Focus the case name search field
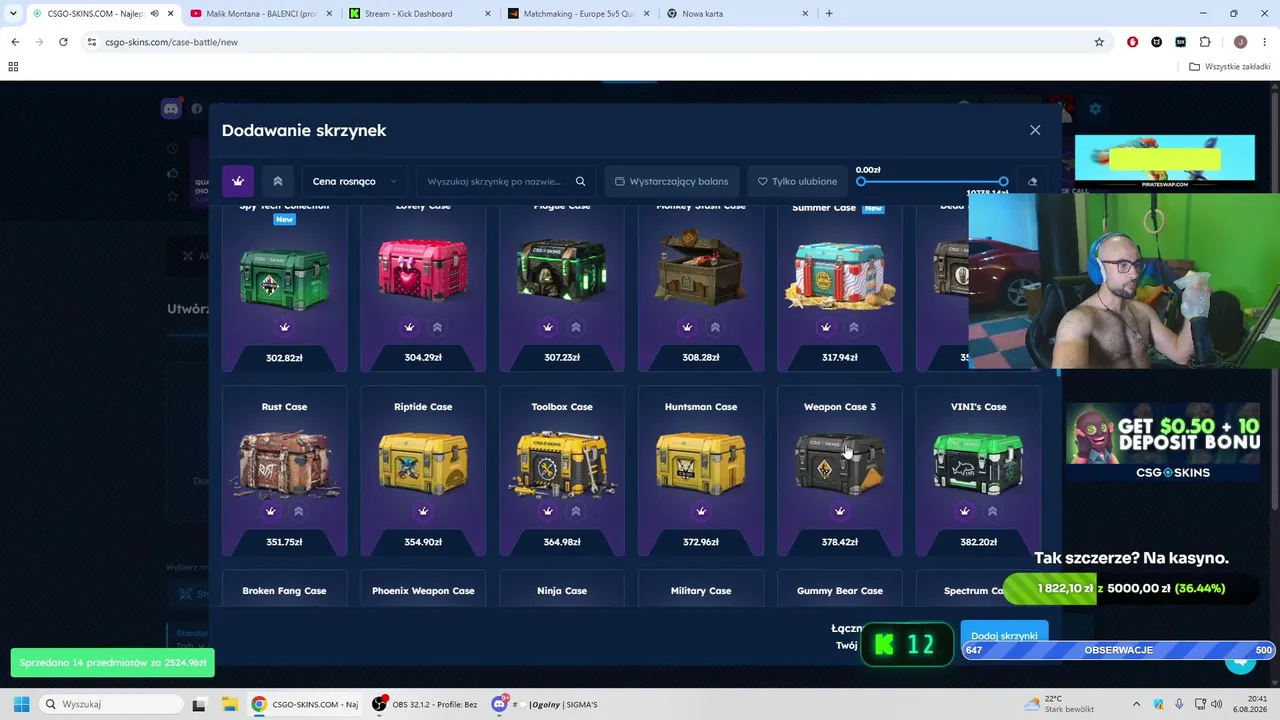1280x720 pixels. pos(494,181)
